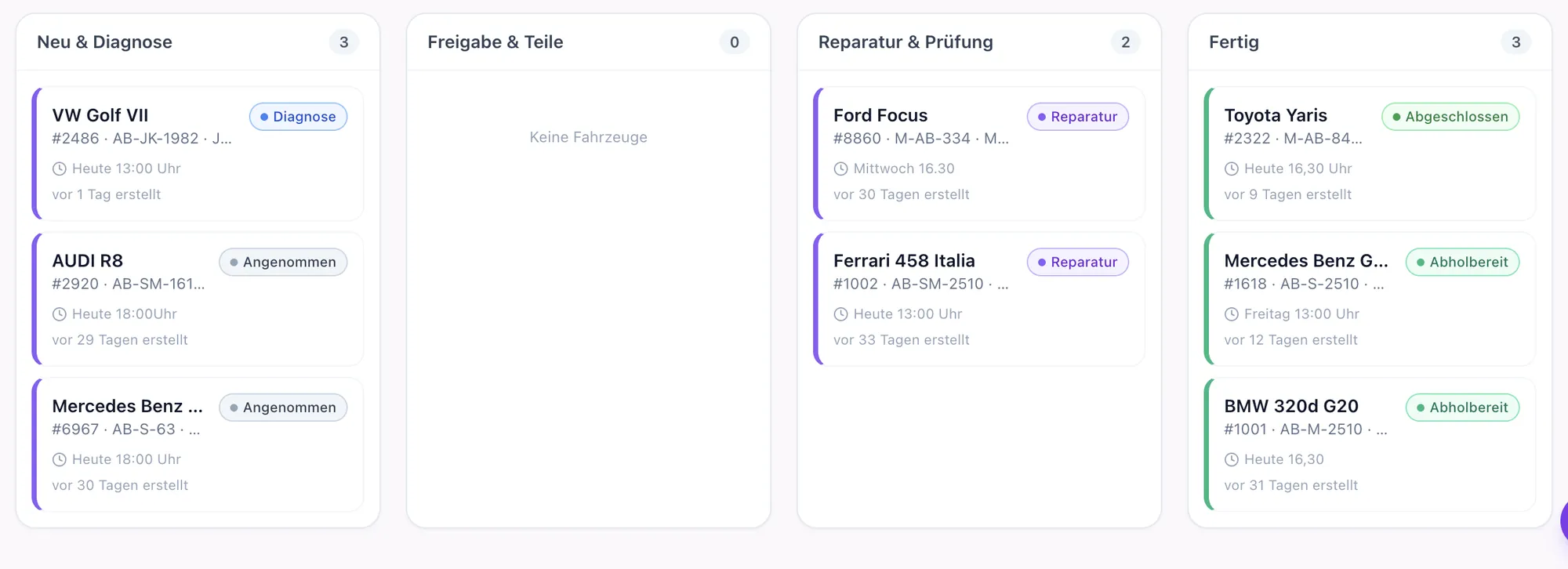Viewport: 1568px width, 569px height.
Task: Open the Ford Focus title
Action: point(880,115)
